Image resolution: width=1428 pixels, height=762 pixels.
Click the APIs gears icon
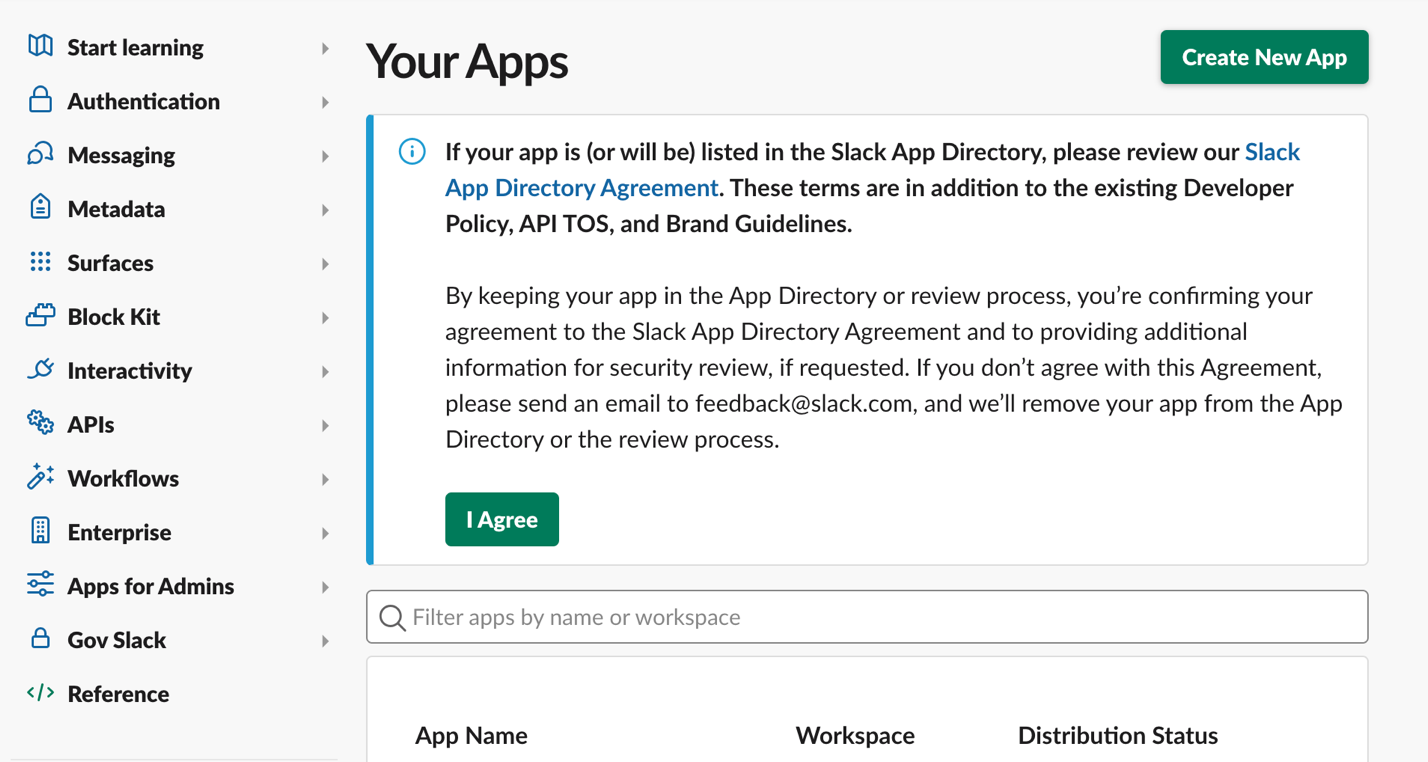[x=40, y=423]
